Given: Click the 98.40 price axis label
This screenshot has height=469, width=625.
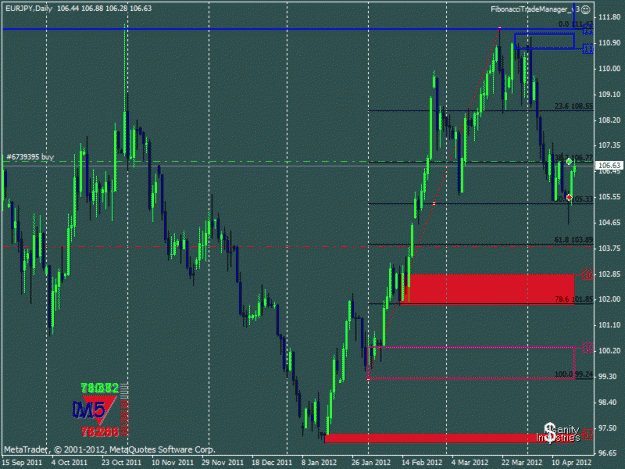Looking at the screenshot, I should [x=609, y=402].
